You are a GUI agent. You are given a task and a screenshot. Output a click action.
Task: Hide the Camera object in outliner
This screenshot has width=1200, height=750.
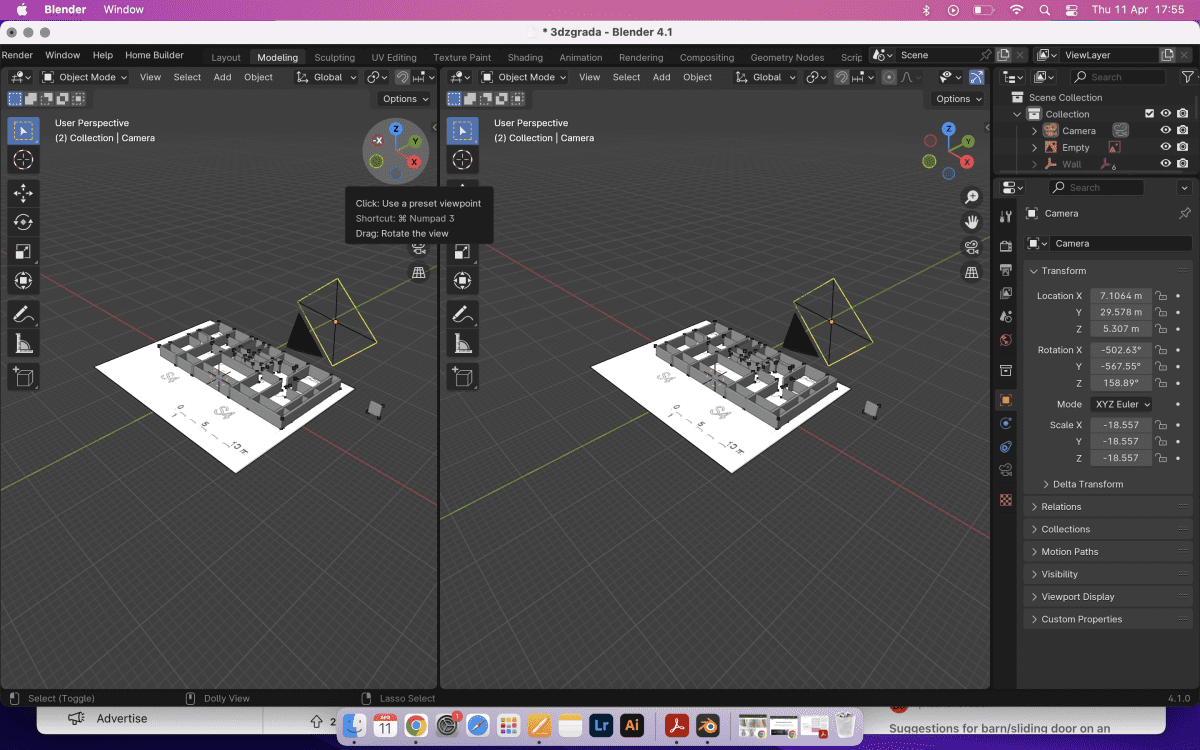tap(1165, 131)
